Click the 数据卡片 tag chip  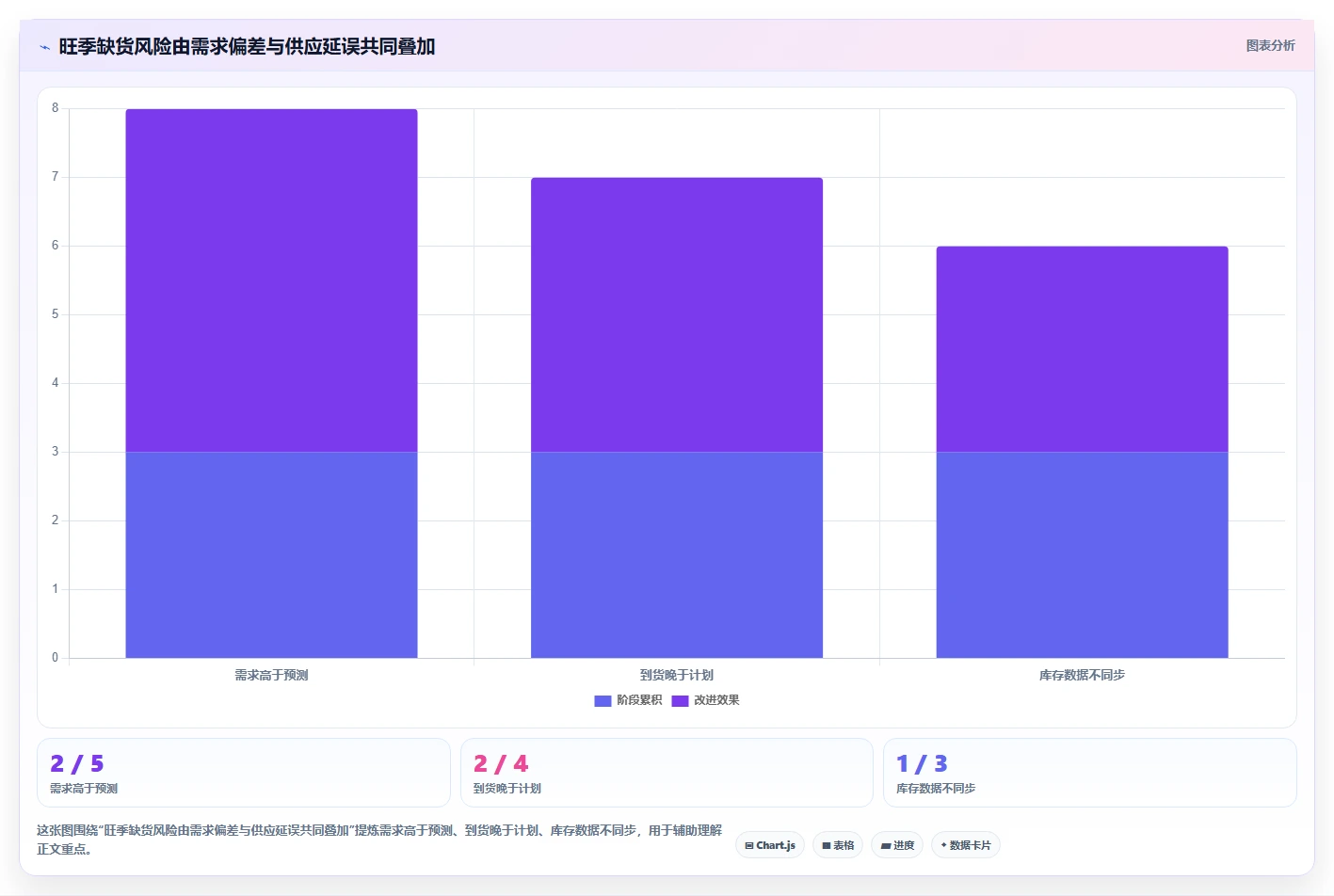point(966,845)
